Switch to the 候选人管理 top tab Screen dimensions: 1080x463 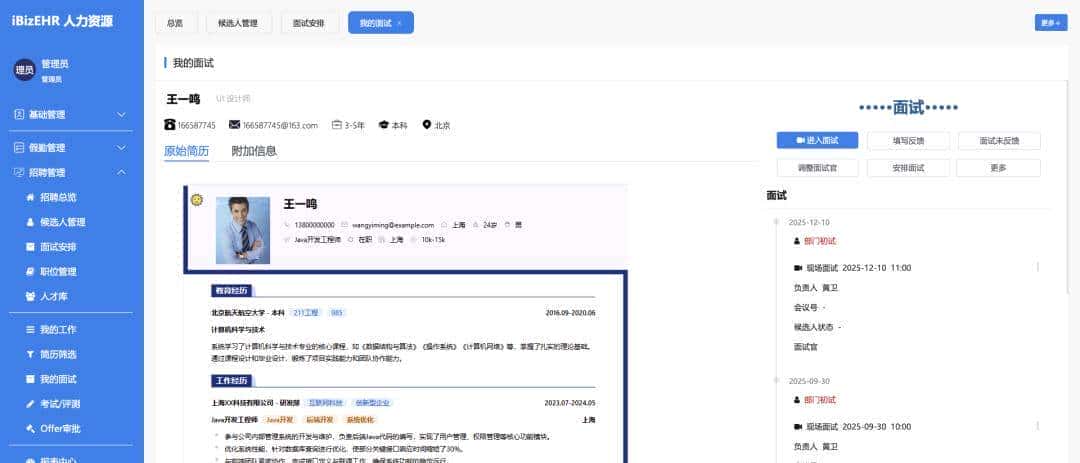238,23
